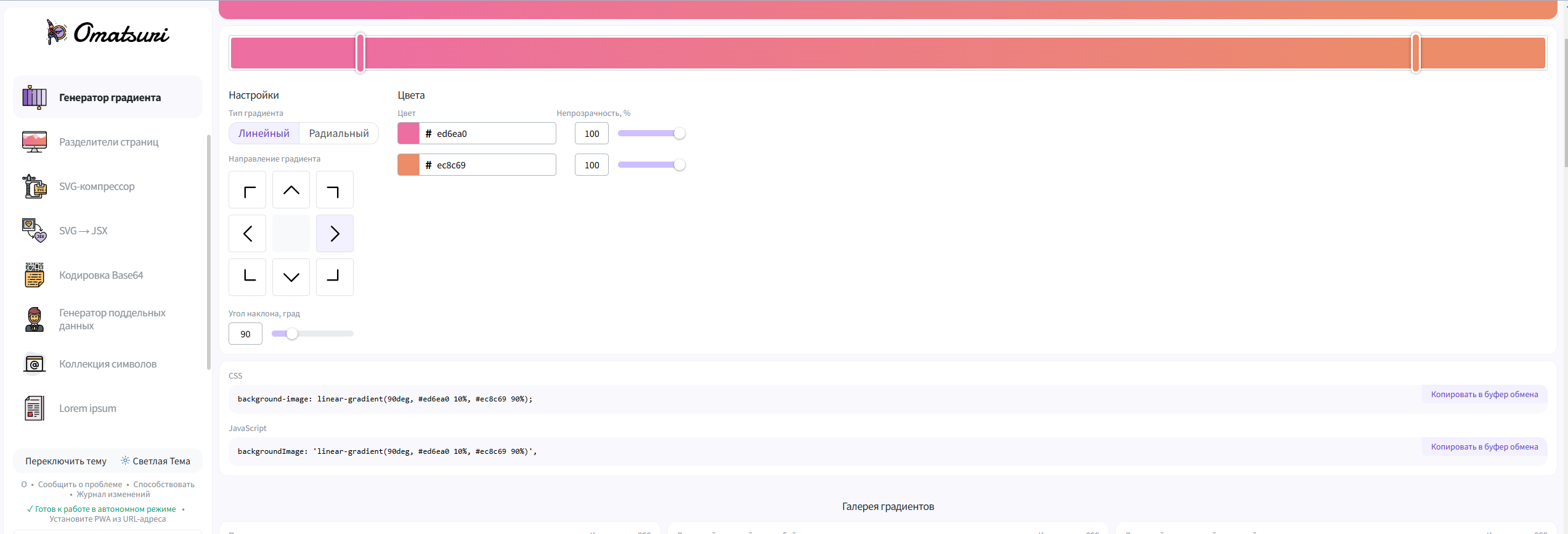Image resolution: width=1568 pixels, height=534 pixels.
Task: Focus the ed6ea0 hex color input
Action: 487,133
